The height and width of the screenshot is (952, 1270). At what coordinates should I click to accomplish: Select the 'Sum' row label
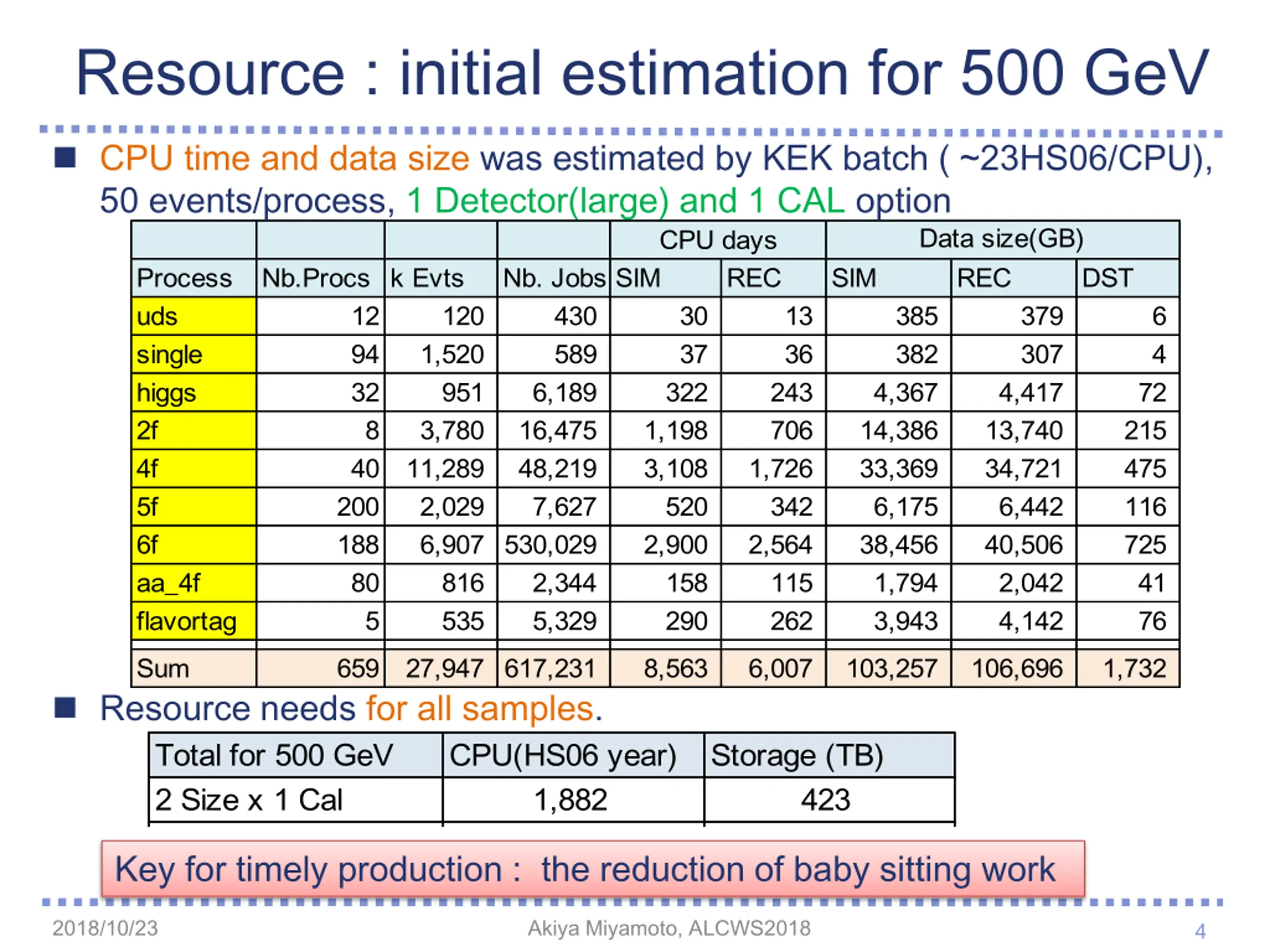[193, 668]
